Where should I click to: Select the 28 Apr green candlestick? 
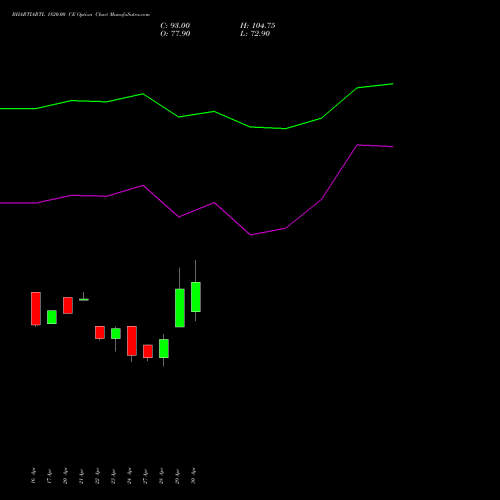coord(164,349)
